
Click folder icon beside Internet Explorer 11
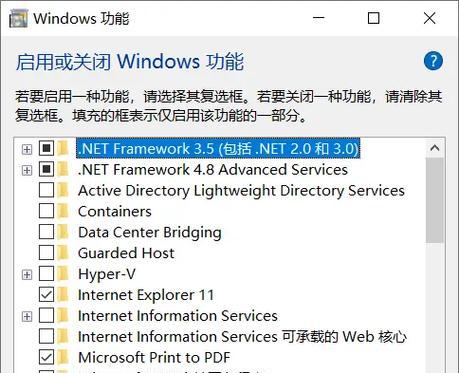pos(62,295)
